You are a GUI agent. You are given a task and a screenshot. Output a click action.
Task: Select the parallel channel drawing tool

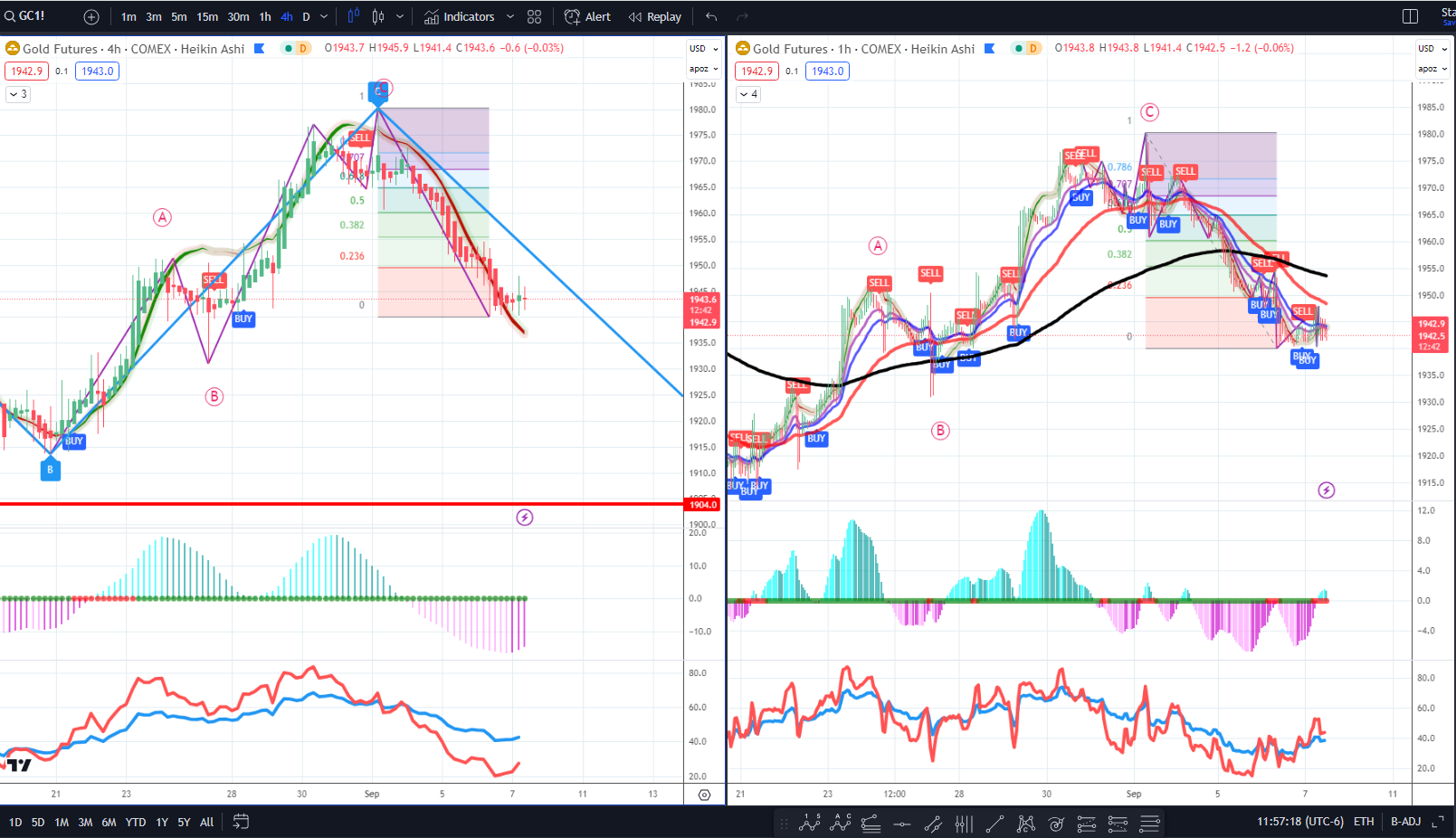pyautogui.click(x=933, y=824)
